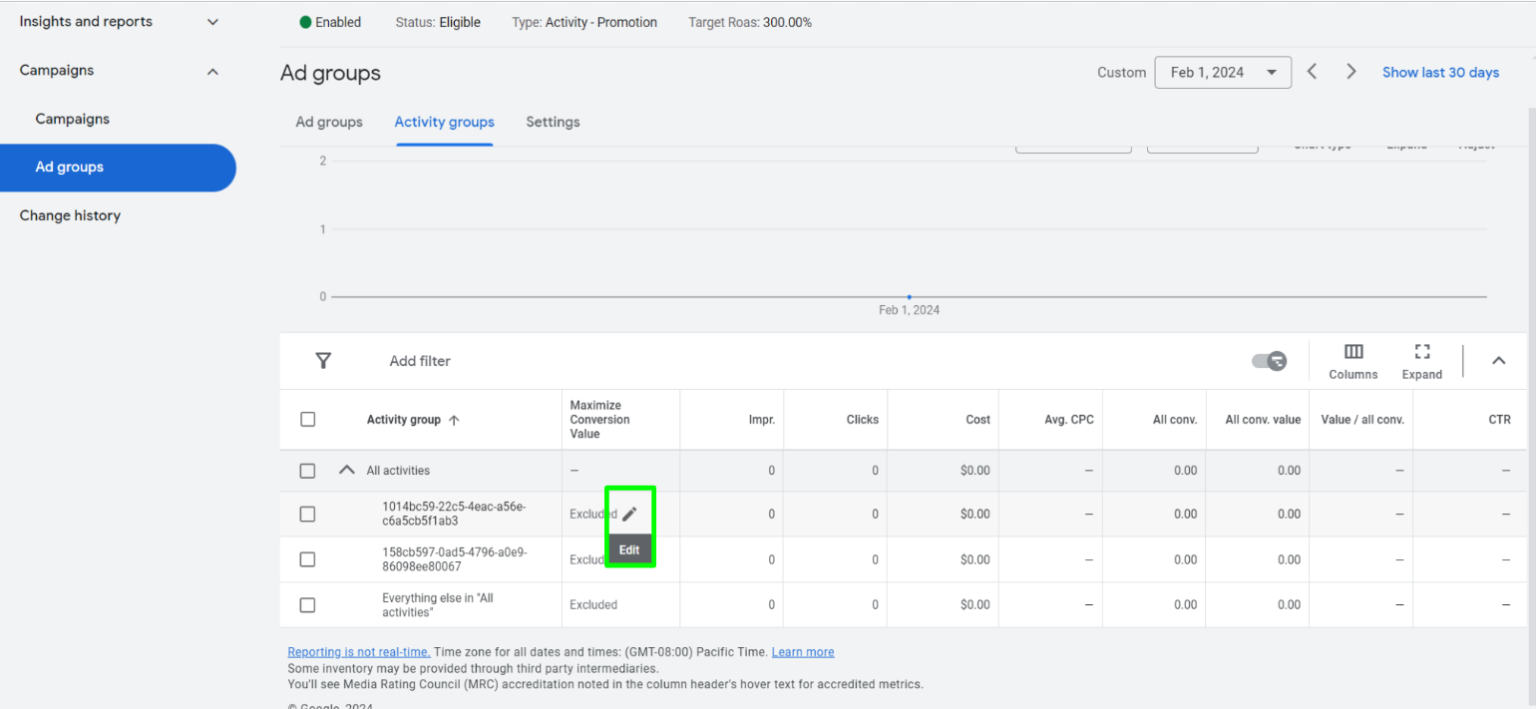Collapse the chart panel with chevron
This screenshot has width=1536, height=709.
1498,361
